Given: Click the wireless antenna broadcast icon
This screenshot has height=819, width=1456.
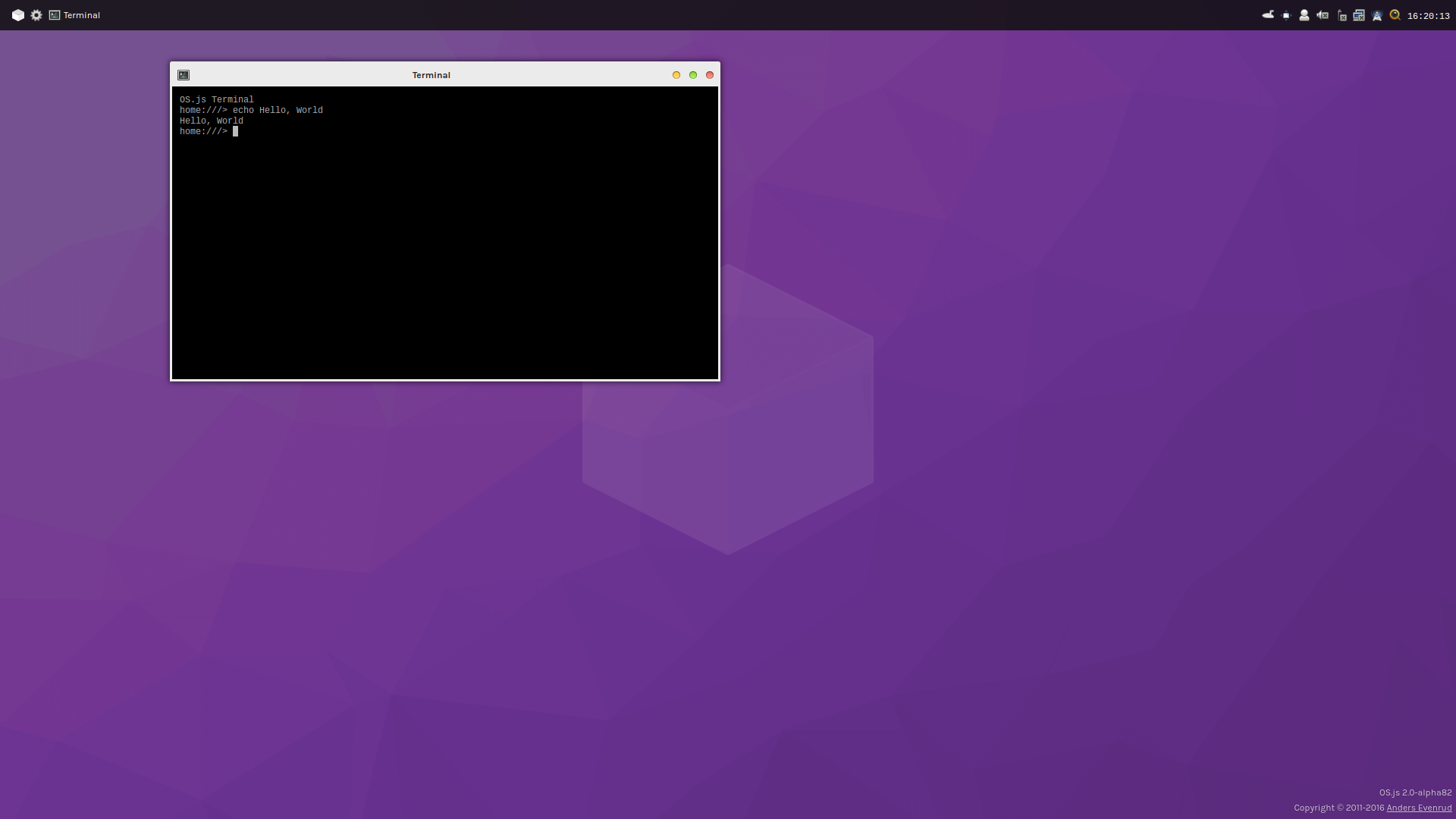Looking at the screenshot, I should (x=1377, y=15).
